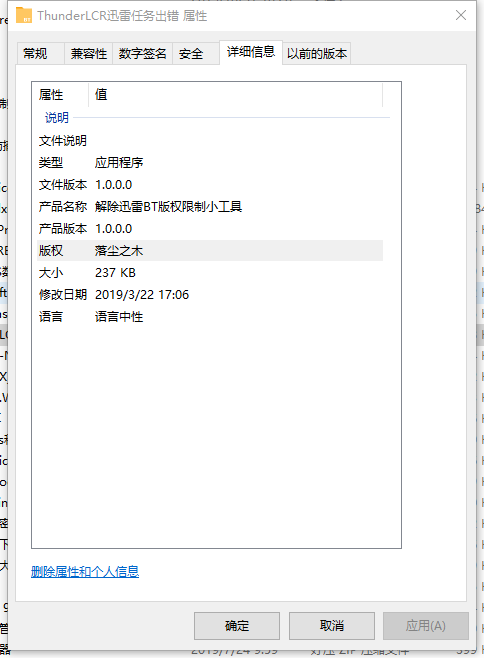Close the properties dialog
Image resolution: width=484 pixels, height=658 pixels.
pyautogui.click(x=461, y=16)
